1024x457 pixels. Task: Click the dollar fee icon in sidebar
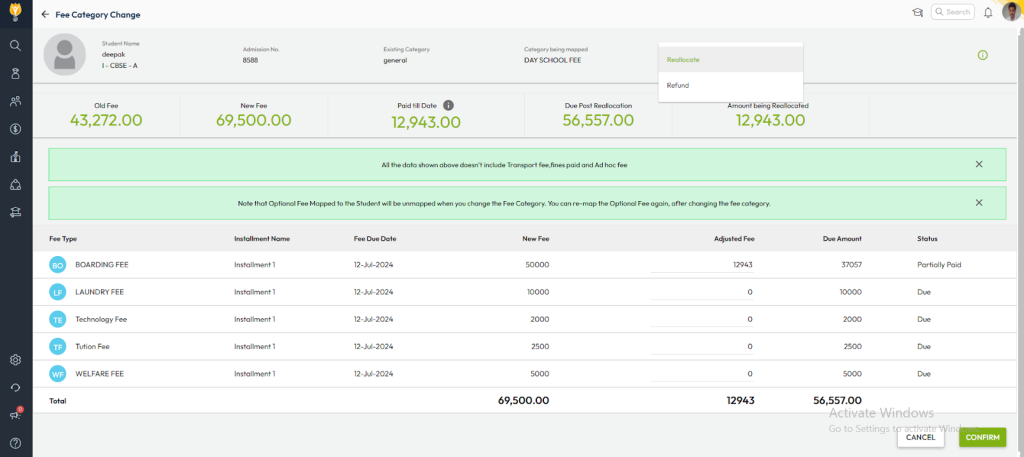coord(16,128)
